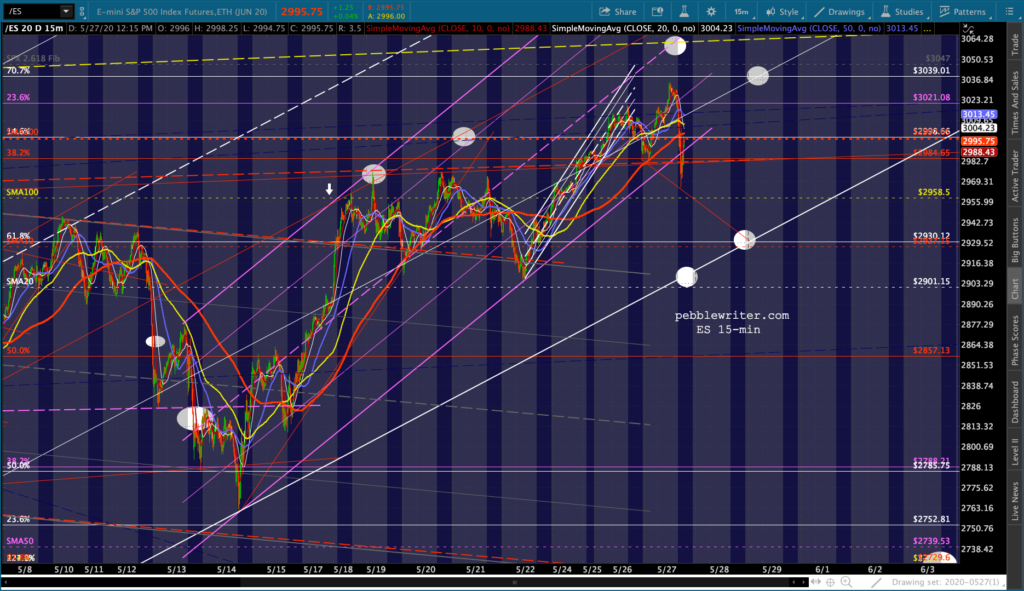Click the $2958.5 level label
Image resolution: width=1024 pixels, height=591 pixels.
pyautogui.click(x=934, y=192)
